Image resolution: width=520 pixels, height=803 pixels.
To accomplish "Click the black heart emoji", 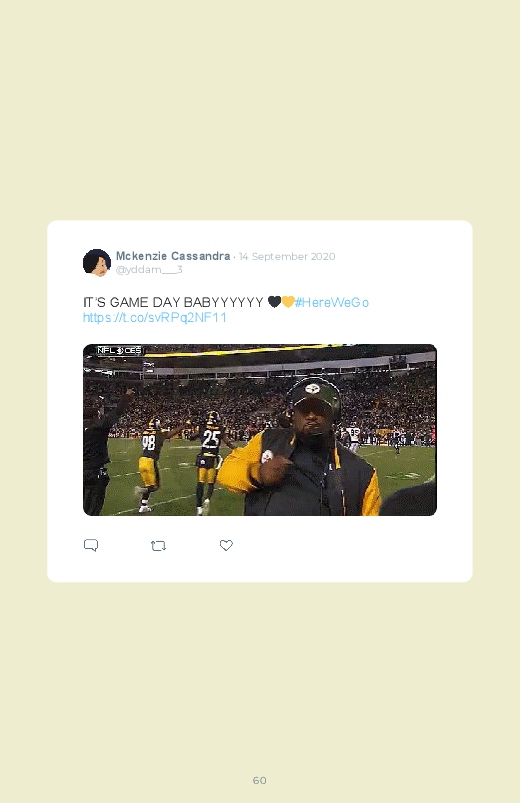I will pyautogui.click(x=274, y=302).
